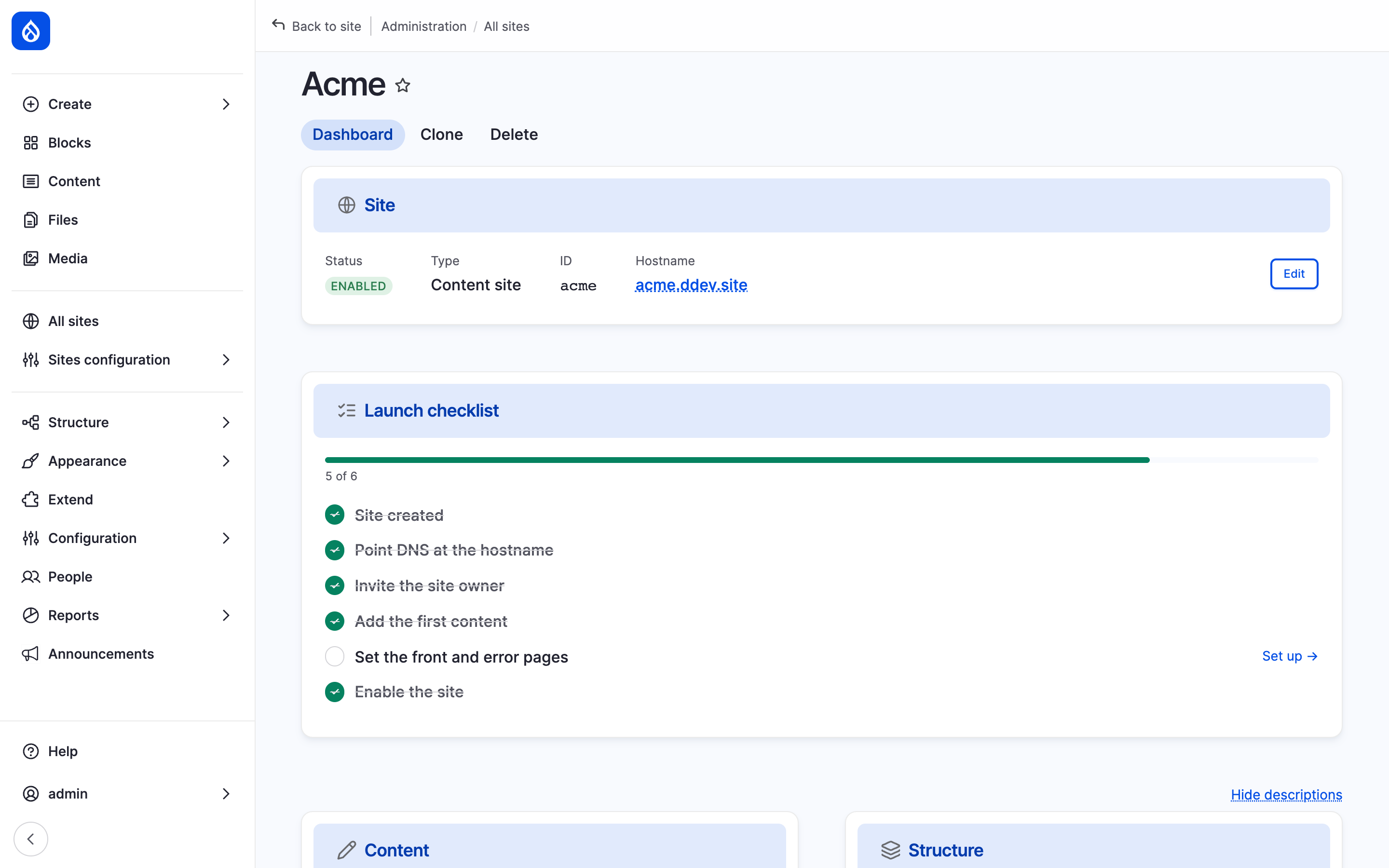Image resolution: width=1389 pixels, height=868 pixels.
Task: Click the Set up link
Action: [x=1289, y=656]
